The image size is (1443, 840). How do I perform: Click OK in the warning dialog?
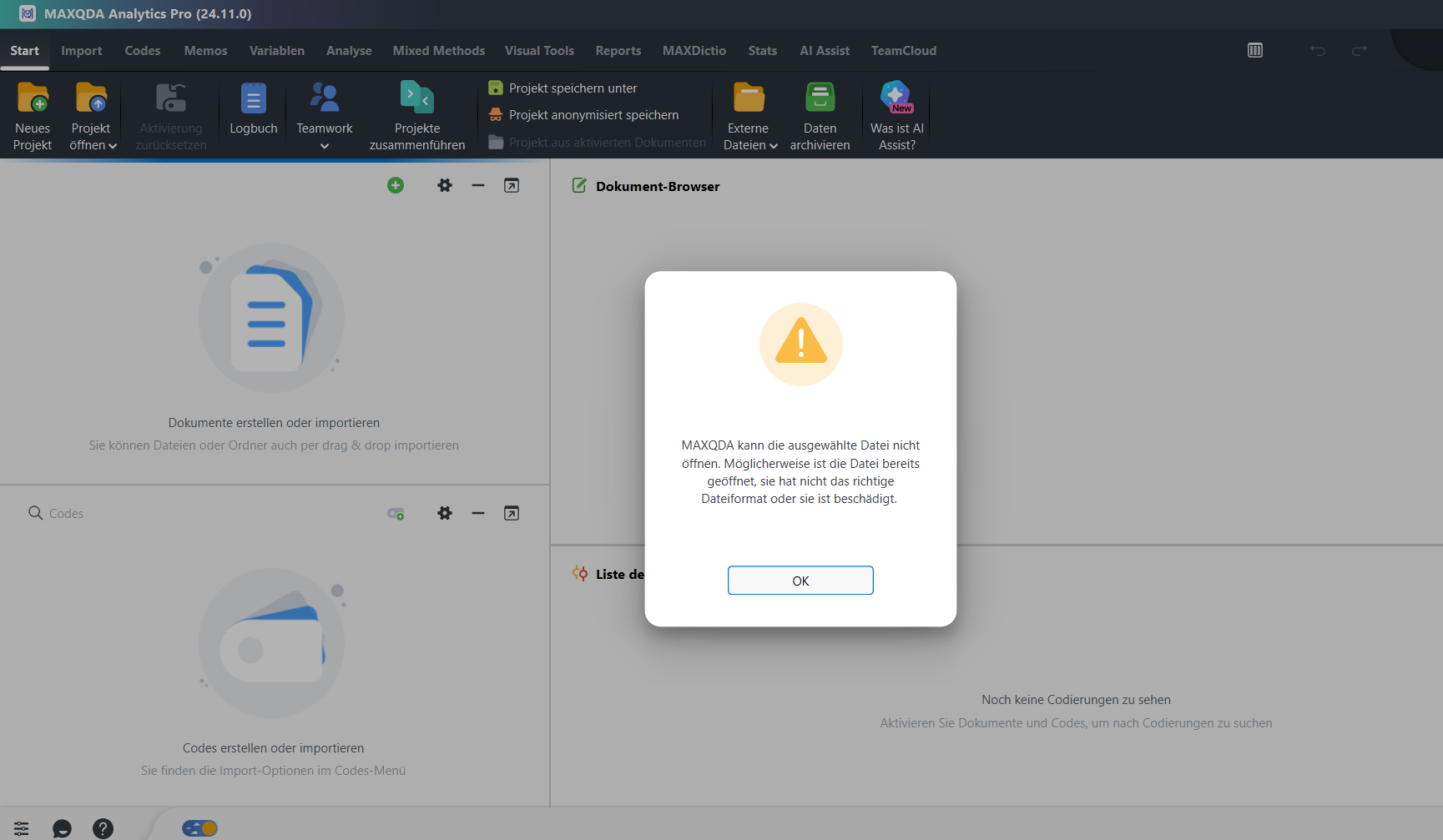point(800,581)
